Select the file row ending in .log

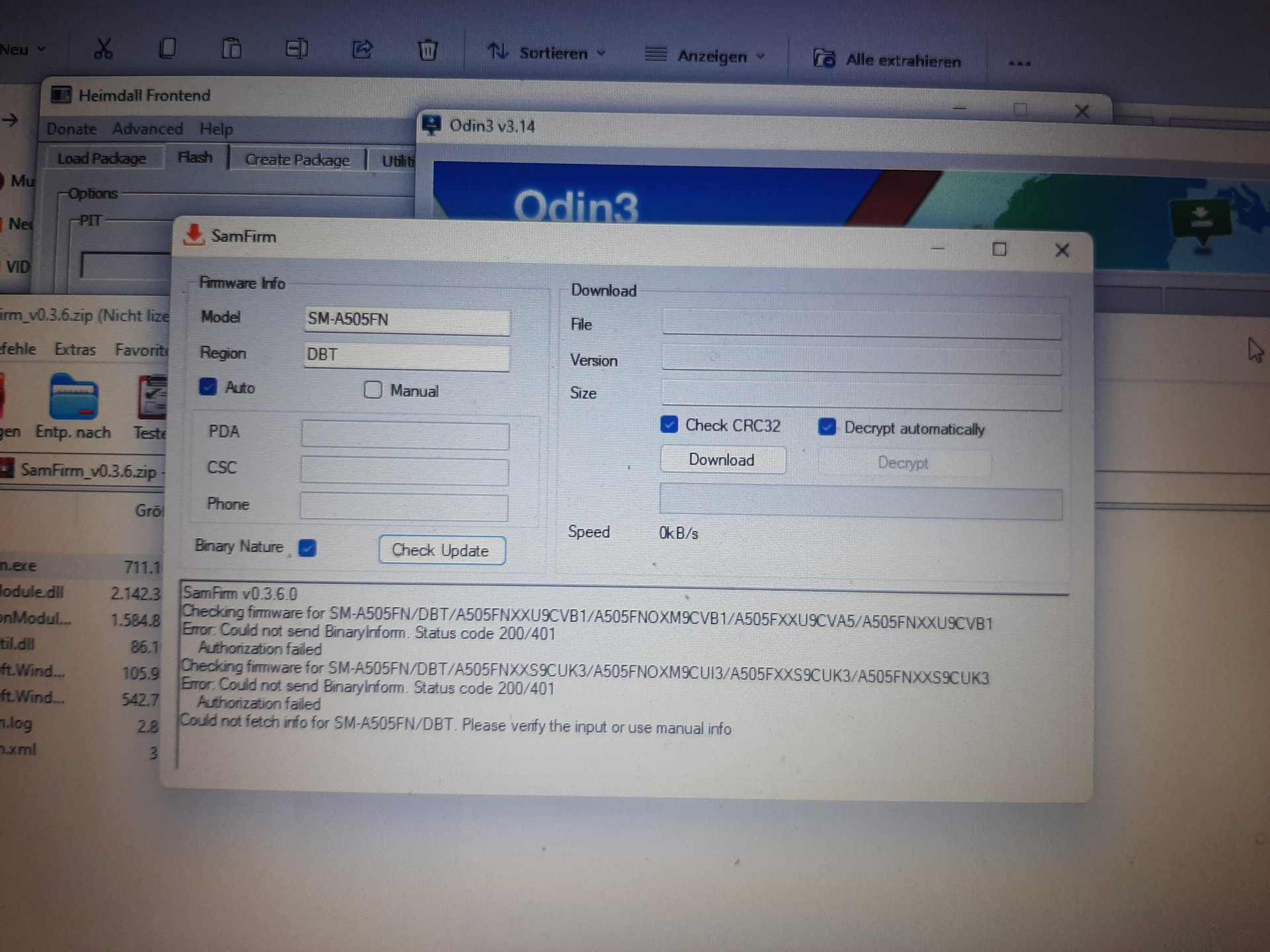[x=81, y=725]
